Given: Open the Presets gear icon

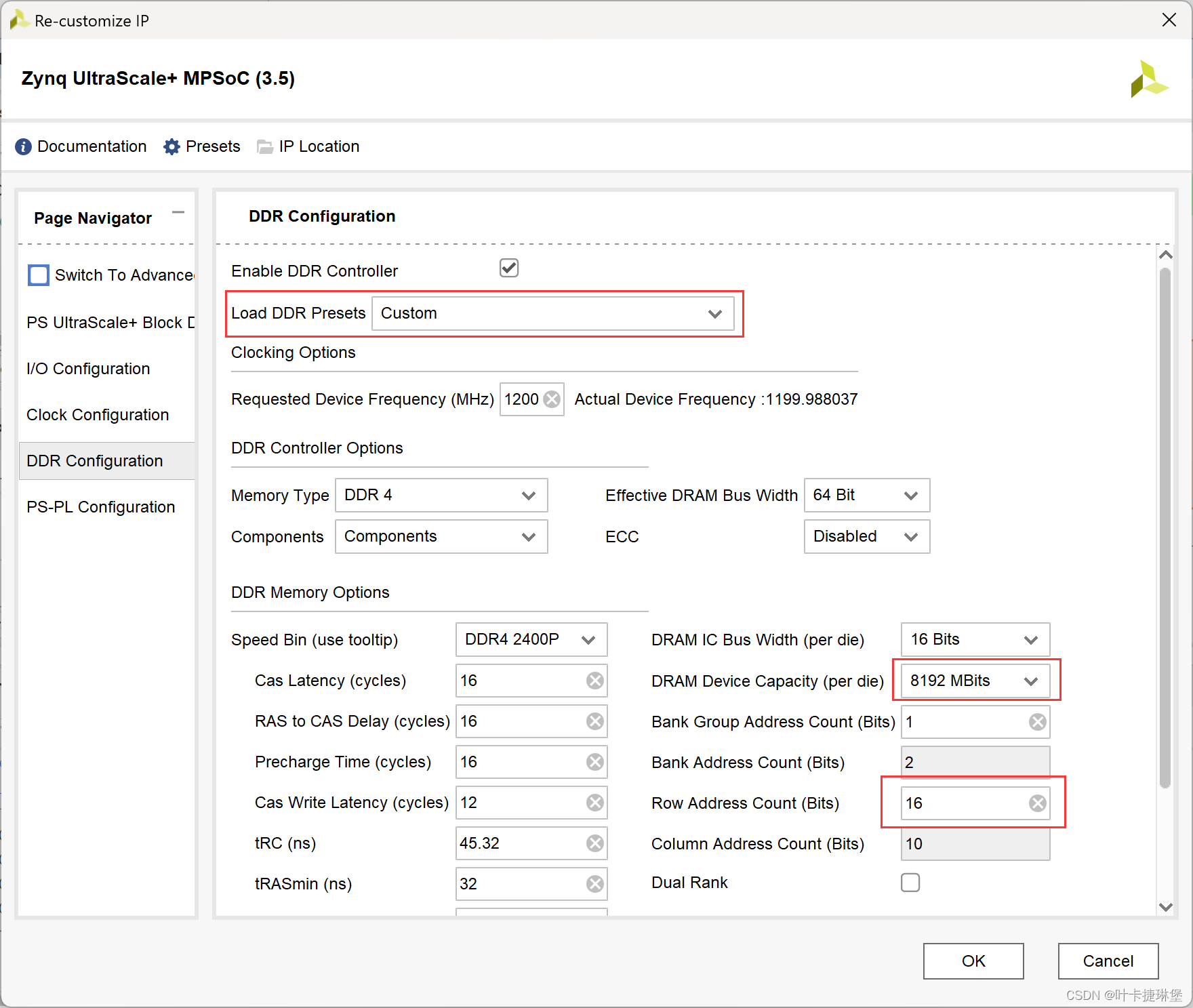Looking at the screenshot, I should point(172,146).
